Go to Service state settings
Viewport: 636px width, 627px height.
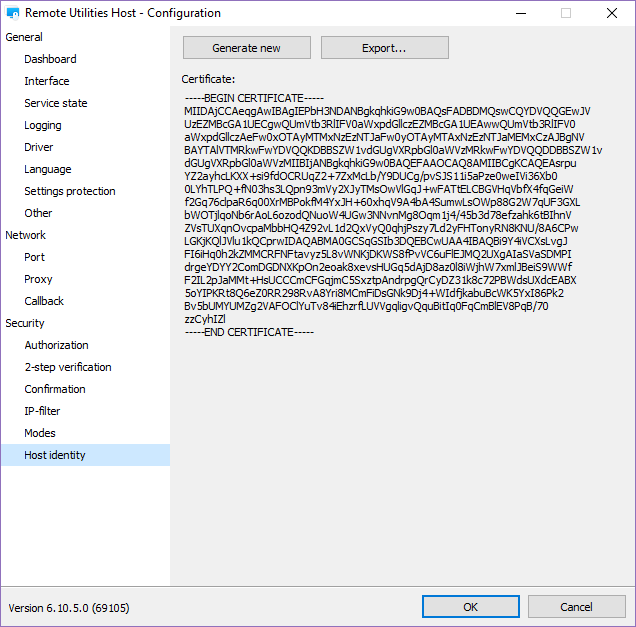pyautogui.click(x=56, y=103)
